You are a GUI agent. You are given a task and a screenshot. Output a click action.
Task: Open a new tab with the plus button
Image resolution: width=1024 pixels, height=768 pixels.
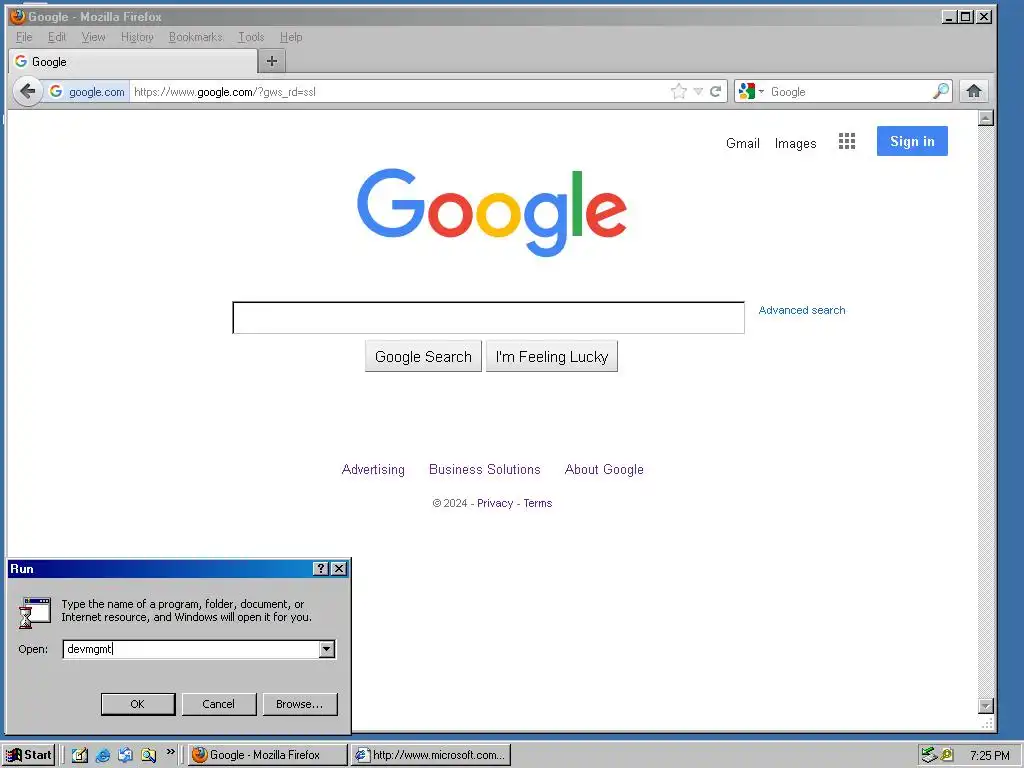(x=272, y=61)
